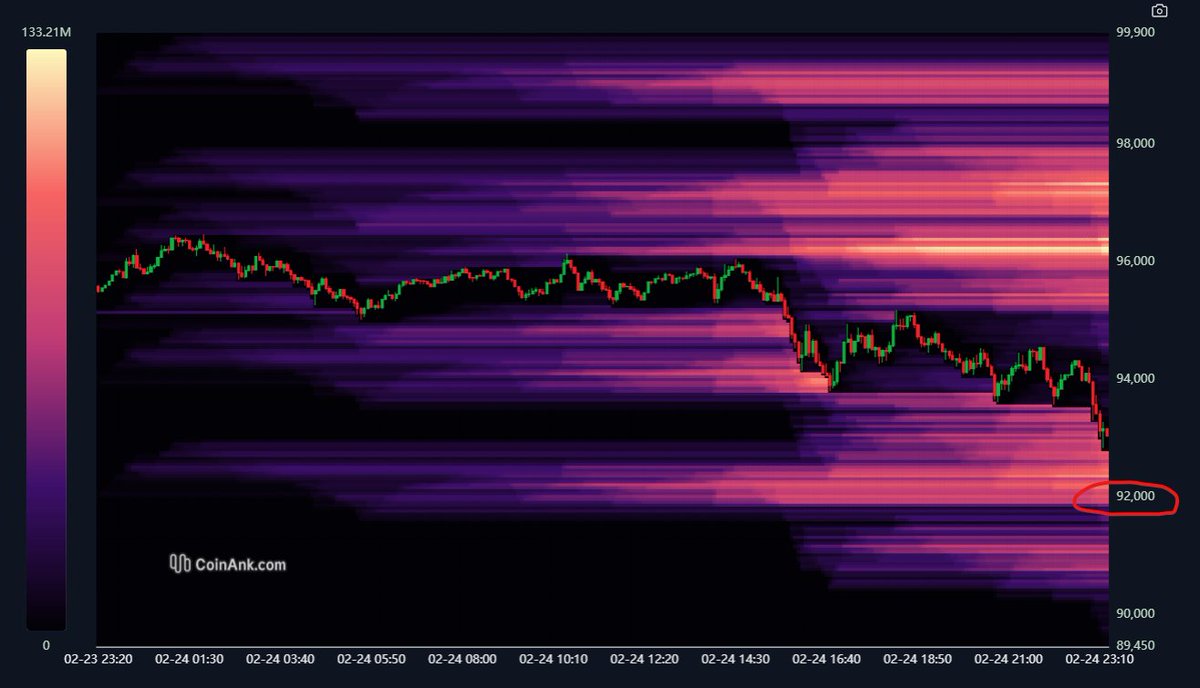
Task: Click the camera screenshot icon
Action: 1158,10
